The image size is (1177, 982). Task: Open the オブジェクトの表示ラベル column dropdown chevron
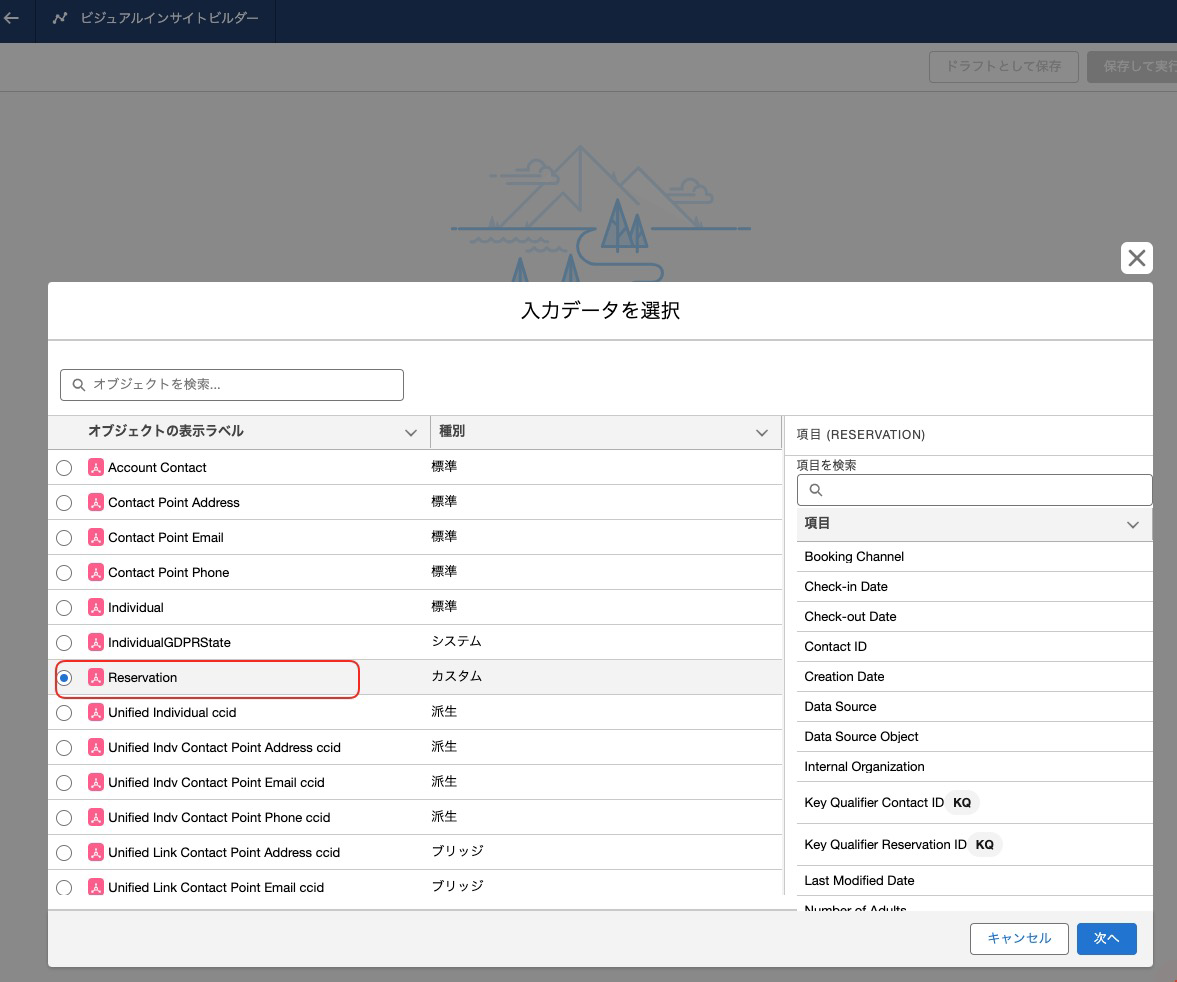[411, 432]
